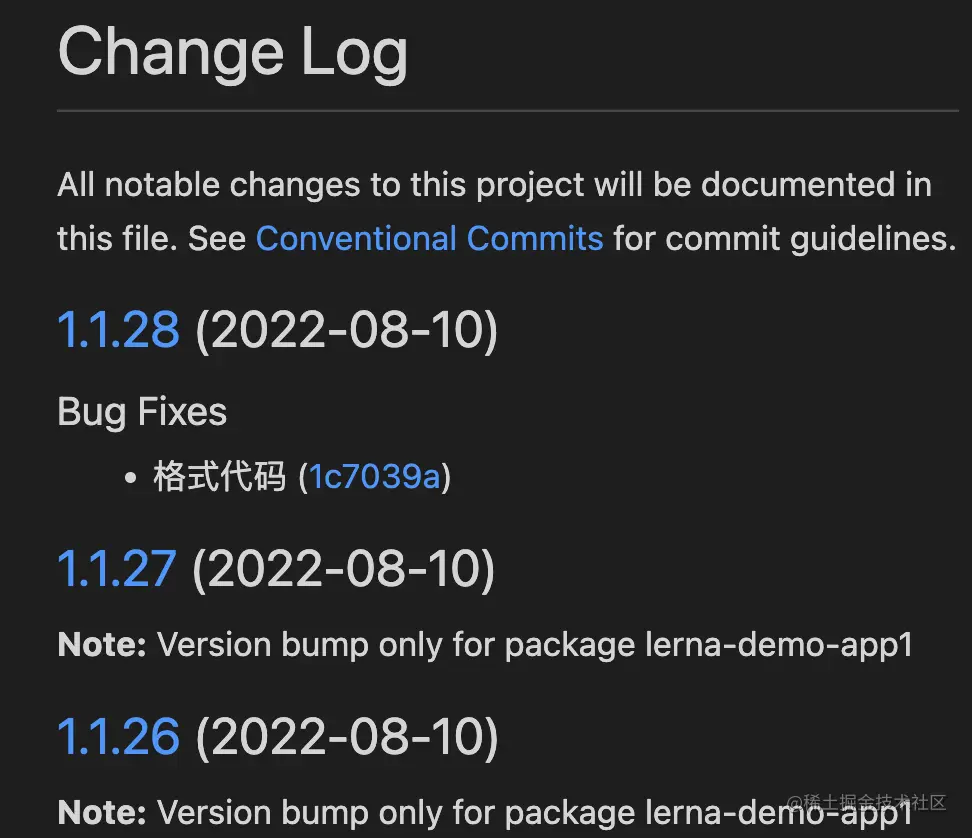Click the bold Note label under 1.1.27
This screenshot has height=838, width=972.
click(102, 645)
